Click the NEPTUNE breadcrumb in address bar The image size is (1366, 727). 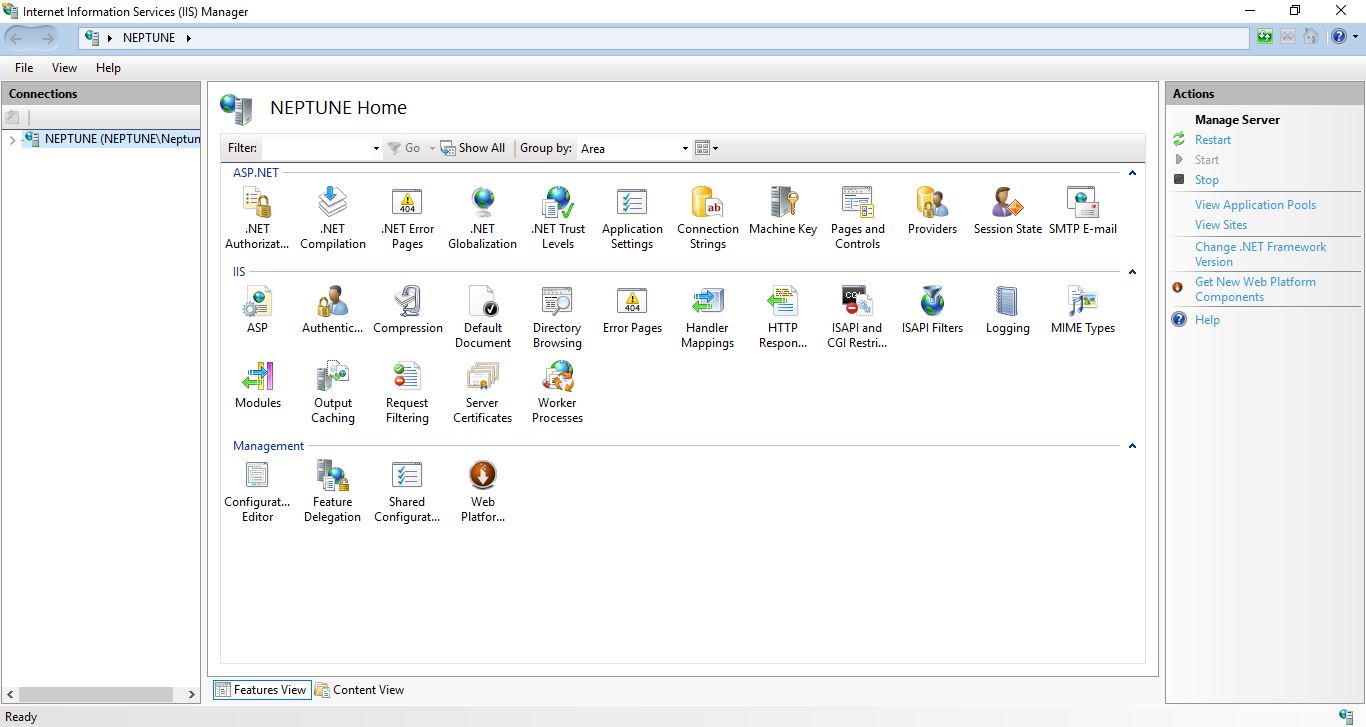(149, 37)
